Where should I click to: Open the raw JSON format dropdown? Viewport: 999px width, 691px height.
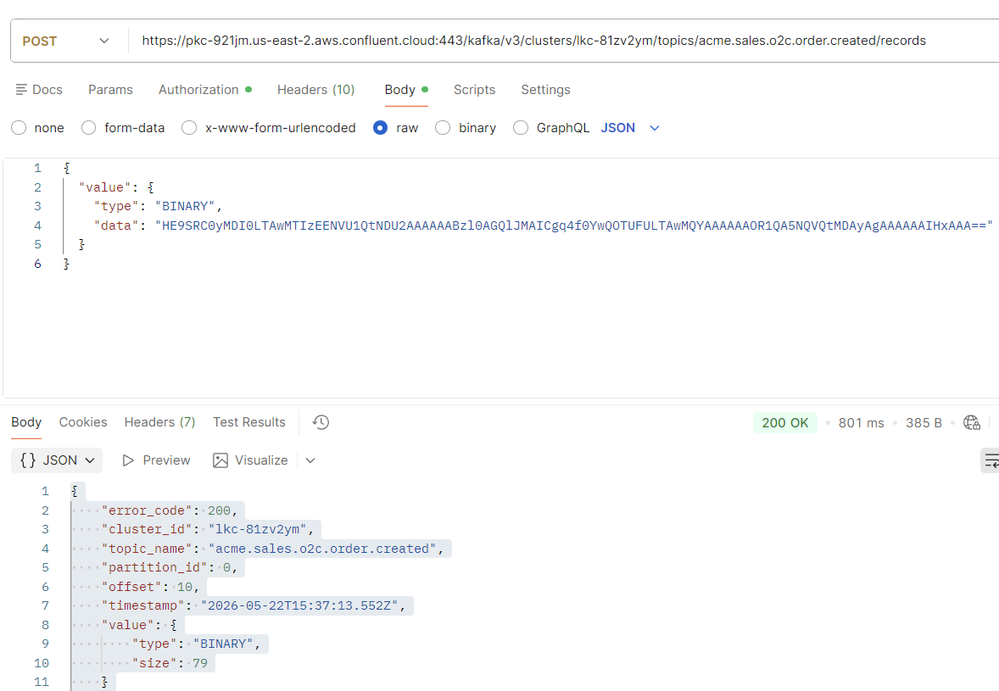point(630,128)
